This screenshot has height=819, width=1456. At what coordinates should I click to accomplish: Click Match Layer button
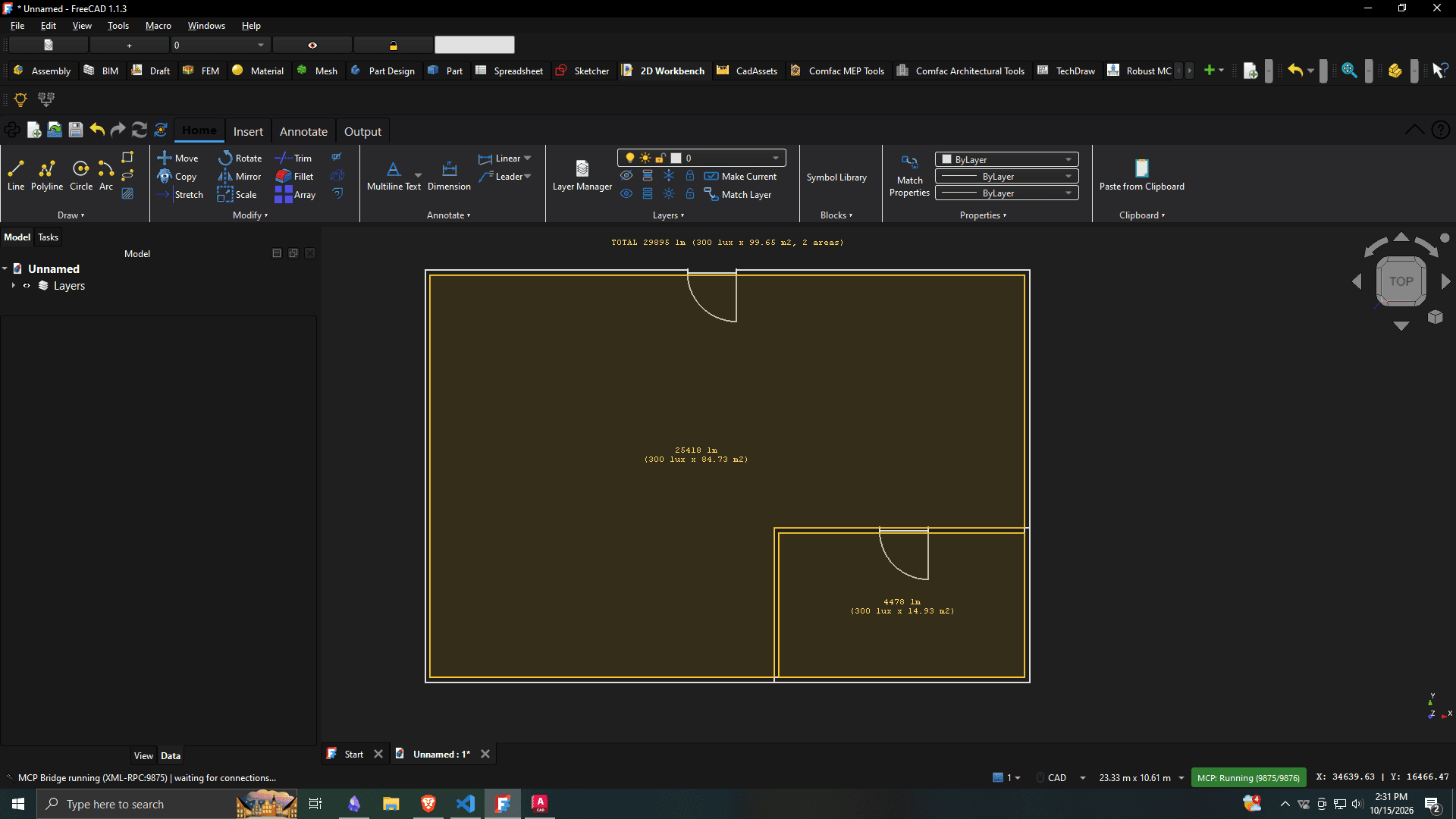pyautogui.click(x=738, y=194)
